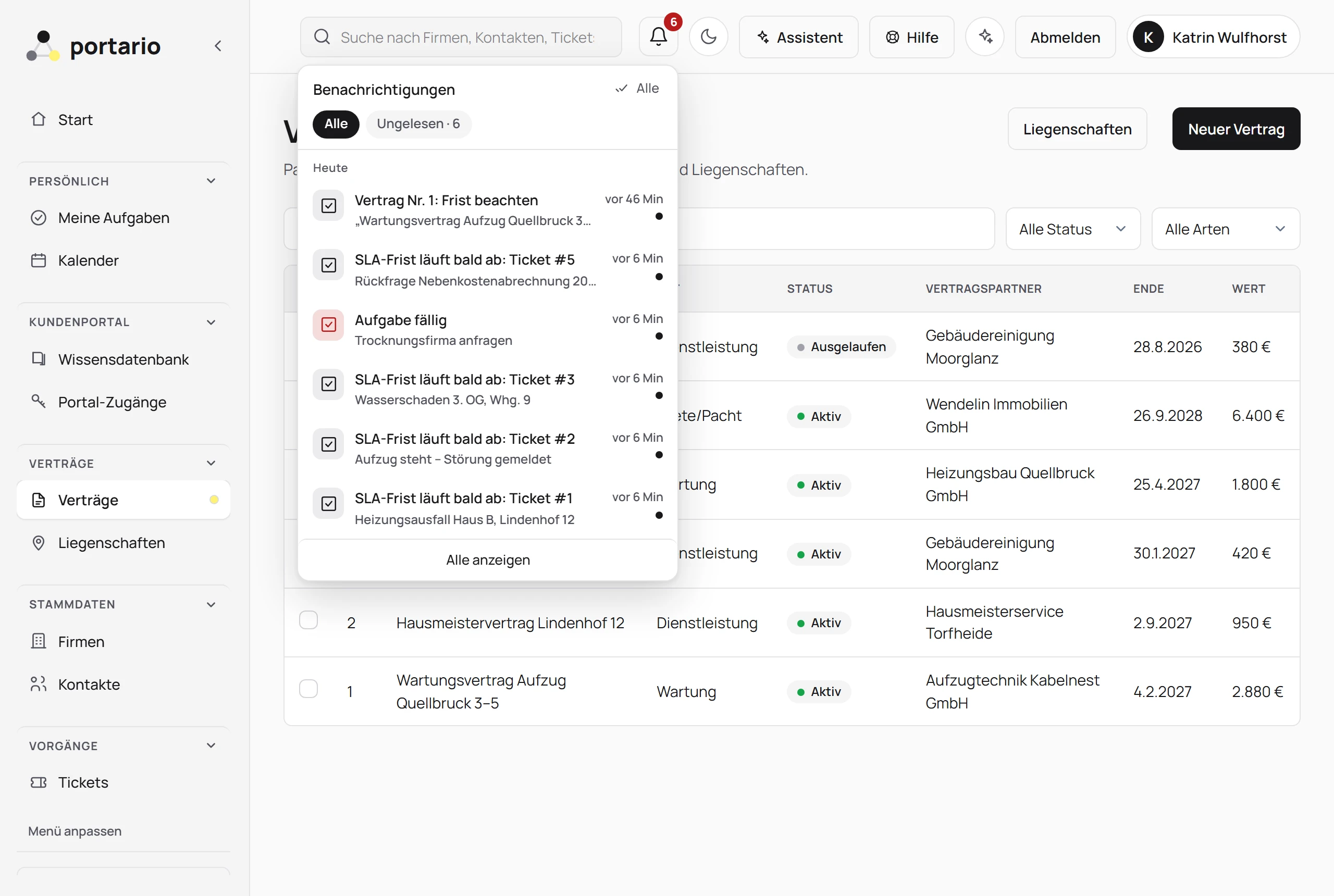Screen dimensions: 1334x896
Task: Select the Alle notifications tab
Action: point(336,124)
